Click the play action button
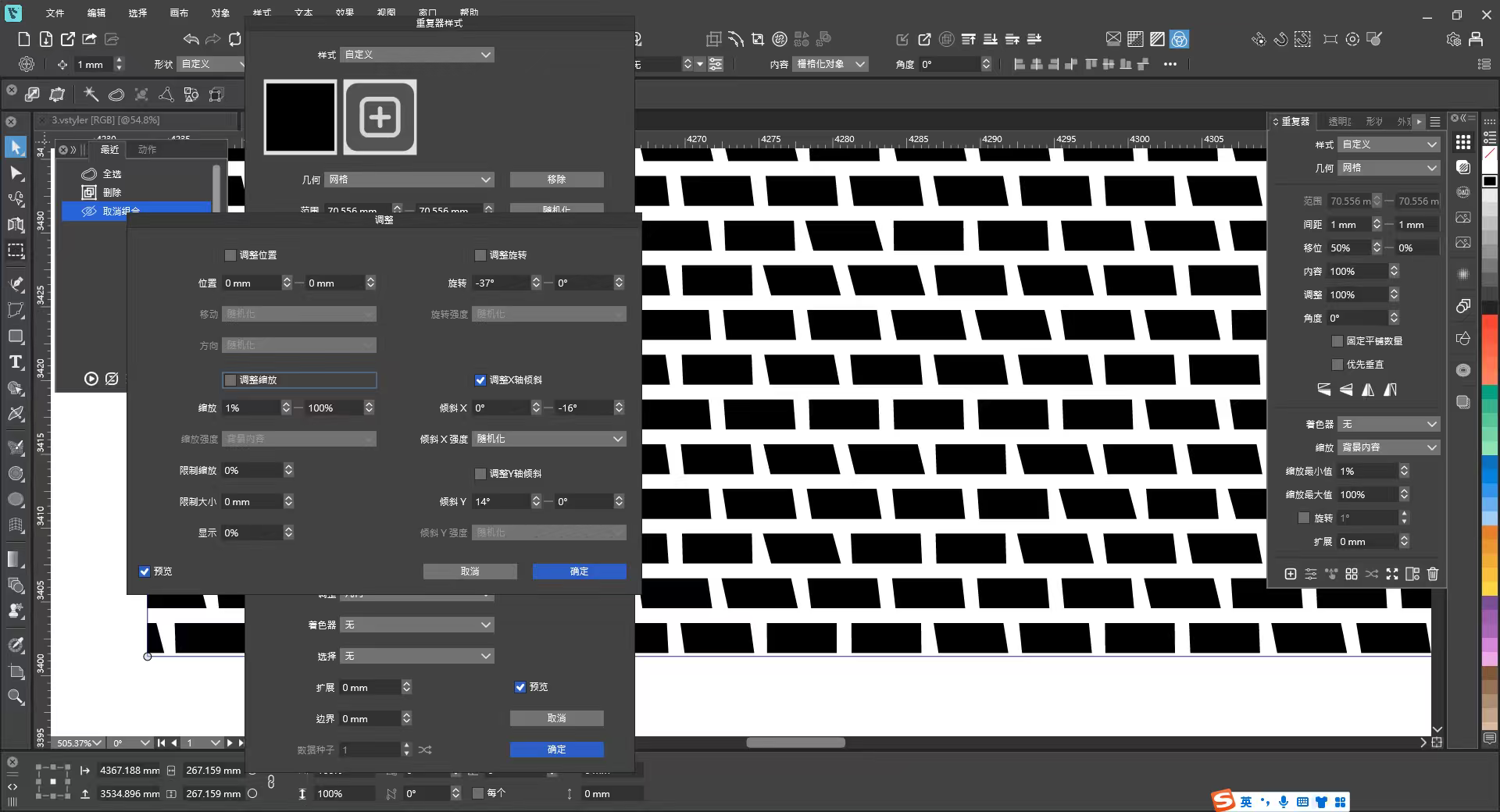1500x812 pixels. tap(91, 379)
